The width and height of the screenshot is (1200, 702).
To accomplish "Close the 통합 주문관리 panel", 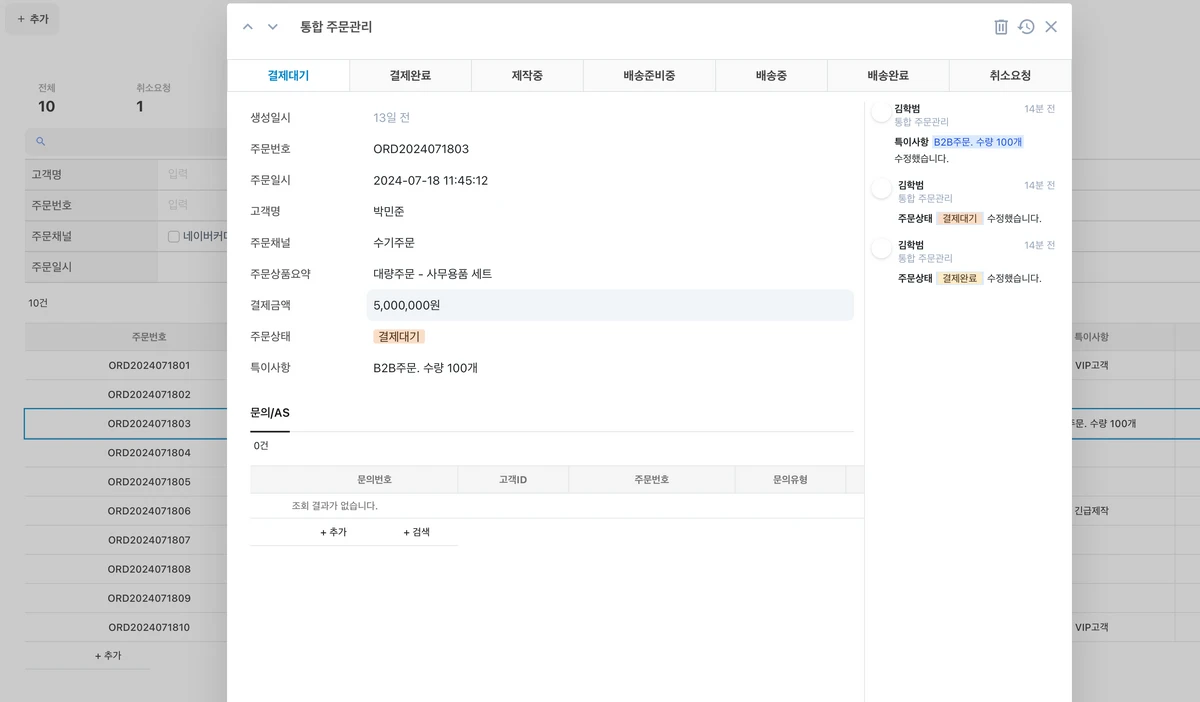I will 1051,27.
